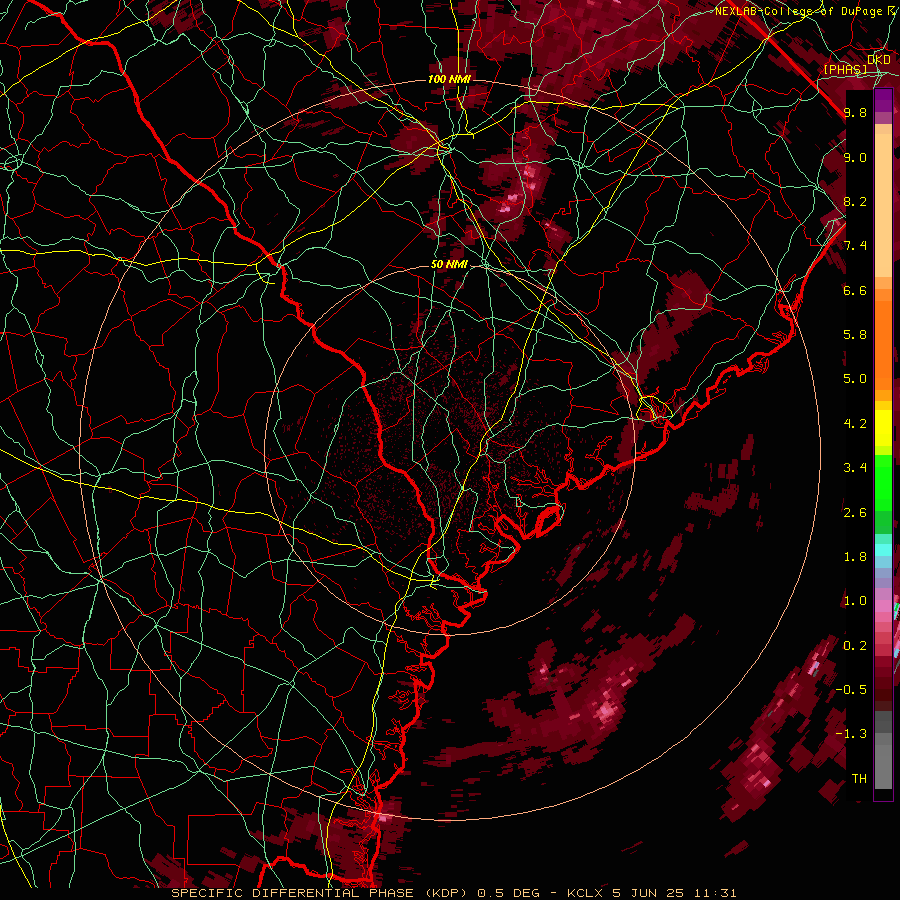This screenshot has width=900, height=900.
Task: Click the '1.8' scale value
Action: (x=855, y=557)
